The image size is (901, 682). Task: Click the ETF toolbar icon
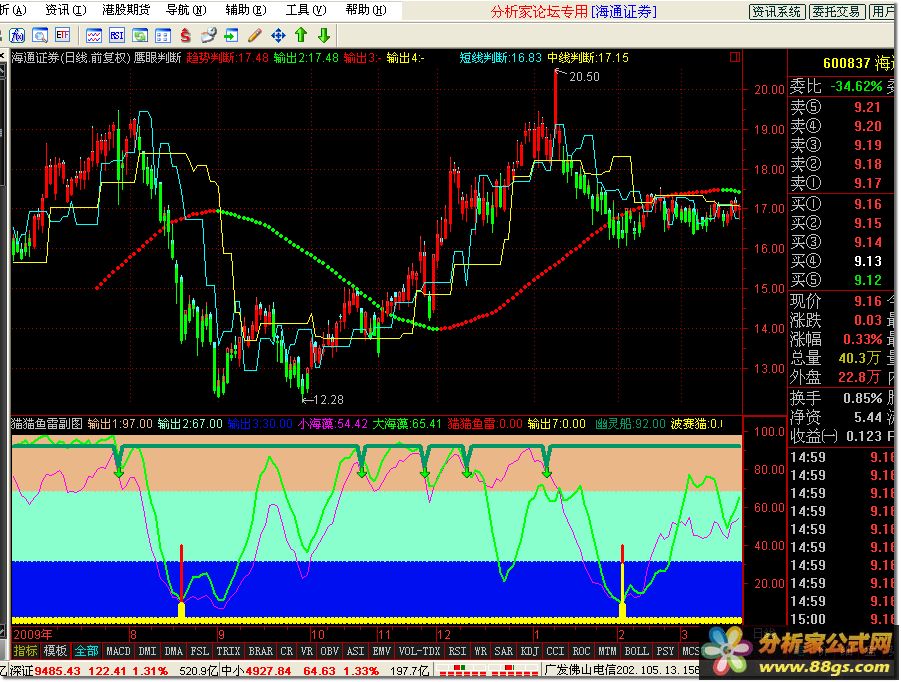tap(63, 36)
